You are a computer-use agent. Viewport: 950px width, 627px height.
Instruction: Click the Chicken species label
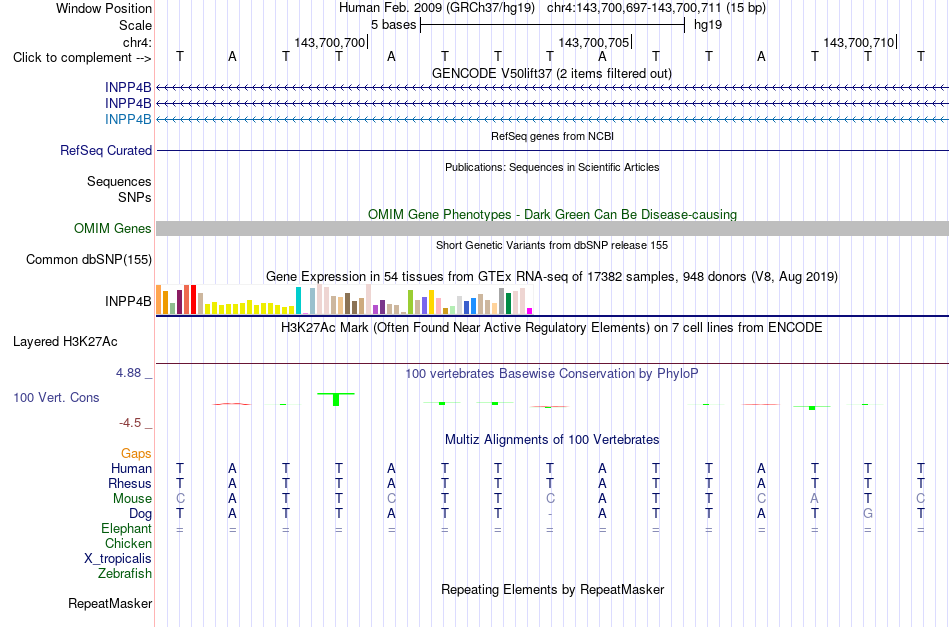pos(128,543)
